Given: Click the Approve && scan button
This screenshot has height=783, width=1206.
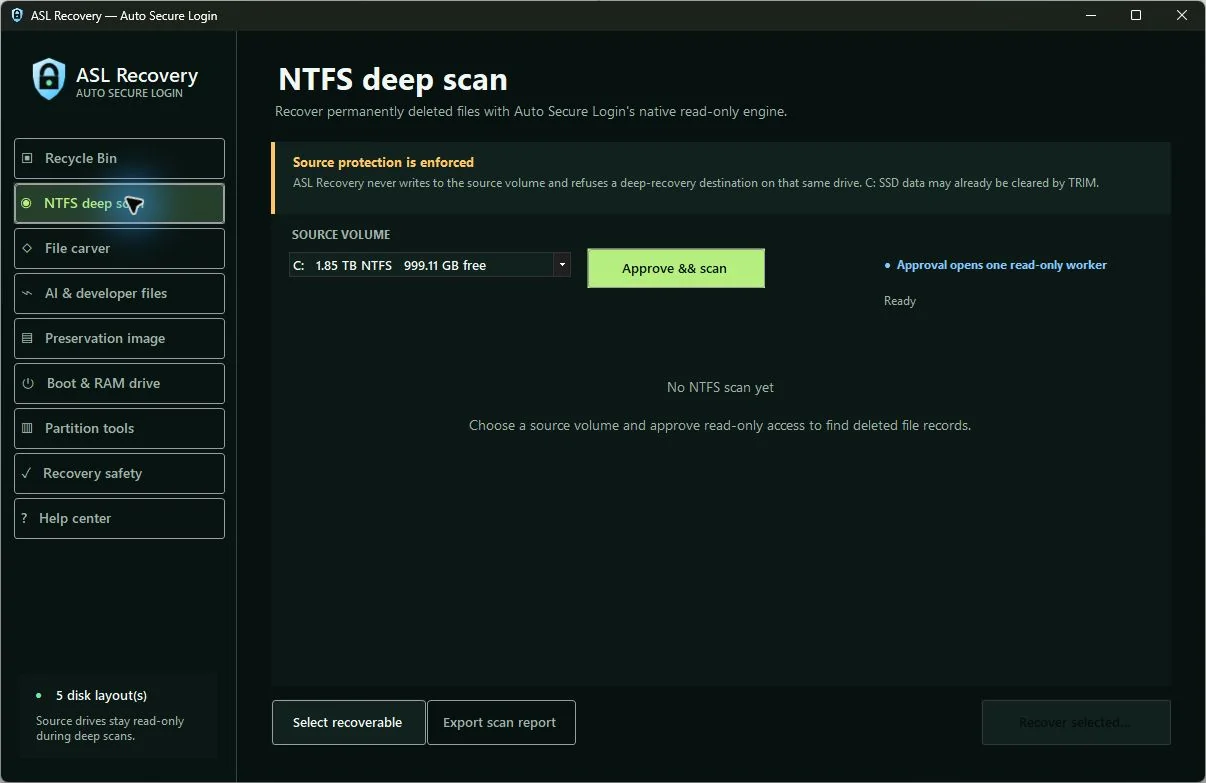Looking at the screenshot, I should tap(676, 268).
